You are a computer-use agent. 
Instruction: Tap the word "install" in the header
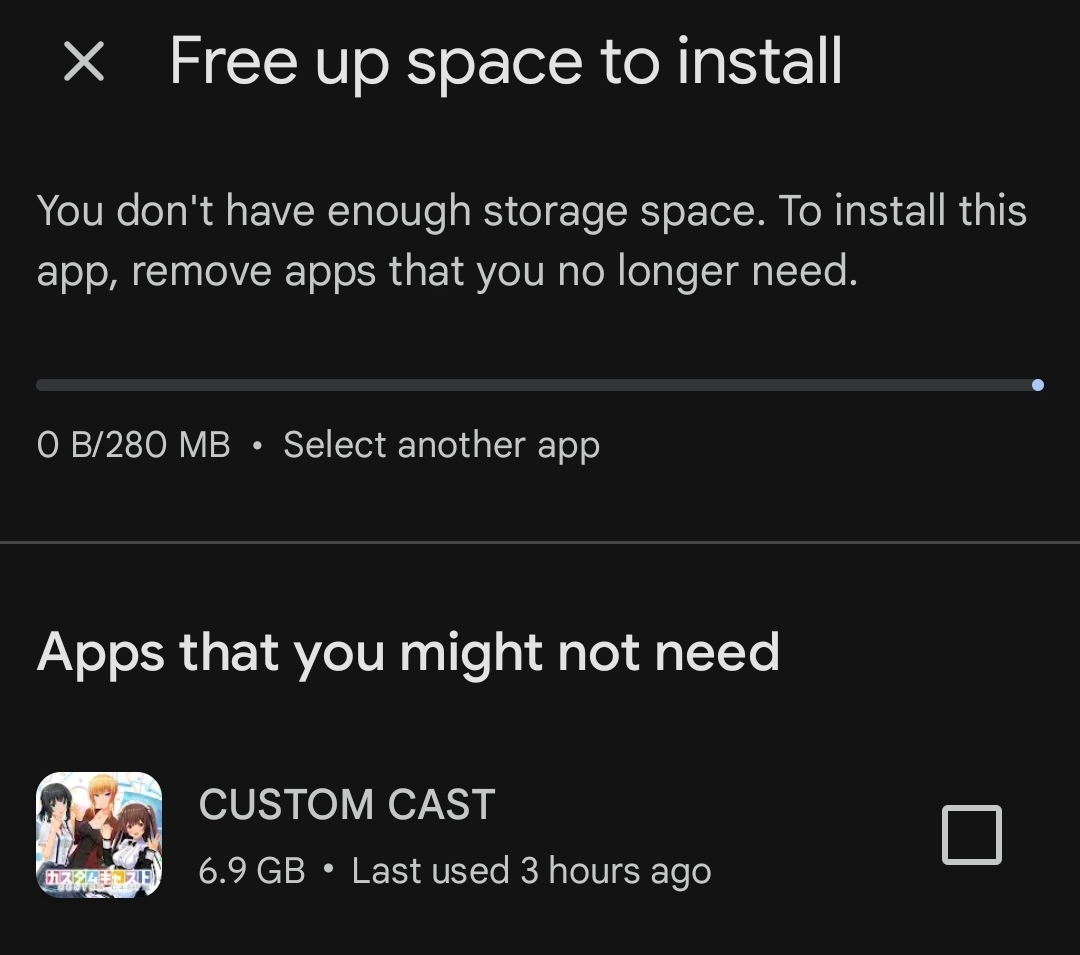759,62
